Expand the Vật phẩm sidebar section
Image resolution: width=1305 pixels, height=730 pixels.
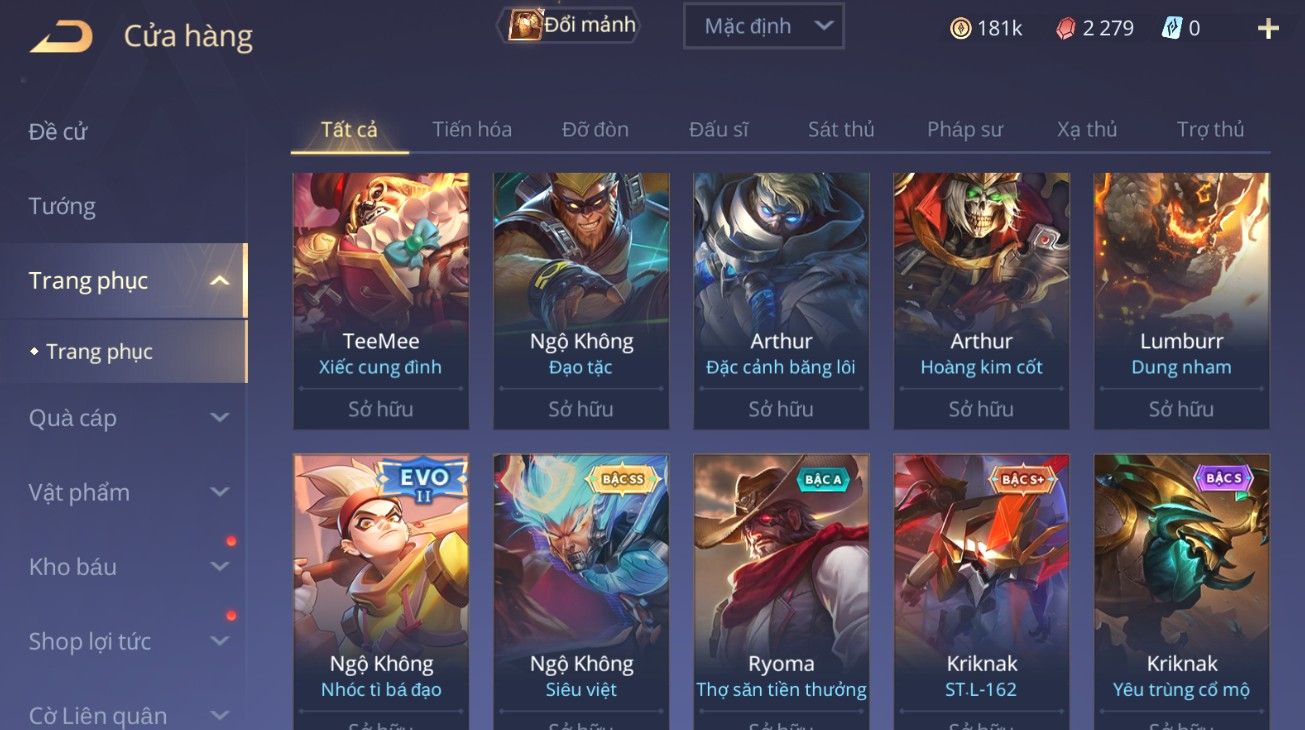220,492
